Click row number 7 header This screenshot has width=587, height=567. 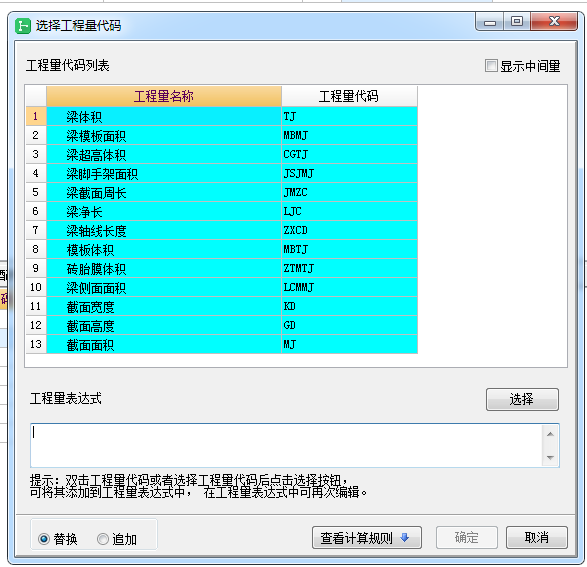tap(36, 230)
